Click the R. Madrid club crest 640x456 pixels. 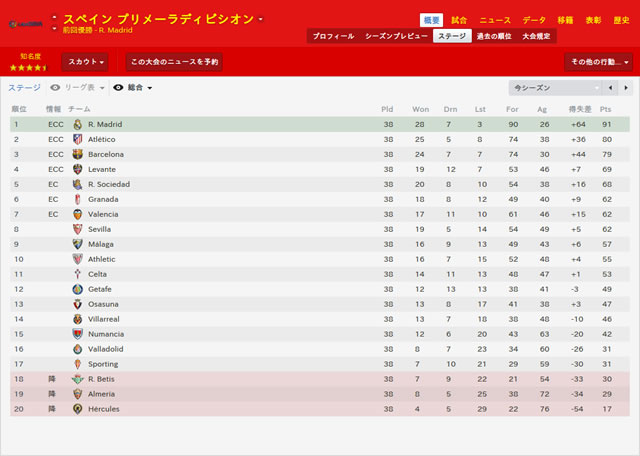pos(78,125)
